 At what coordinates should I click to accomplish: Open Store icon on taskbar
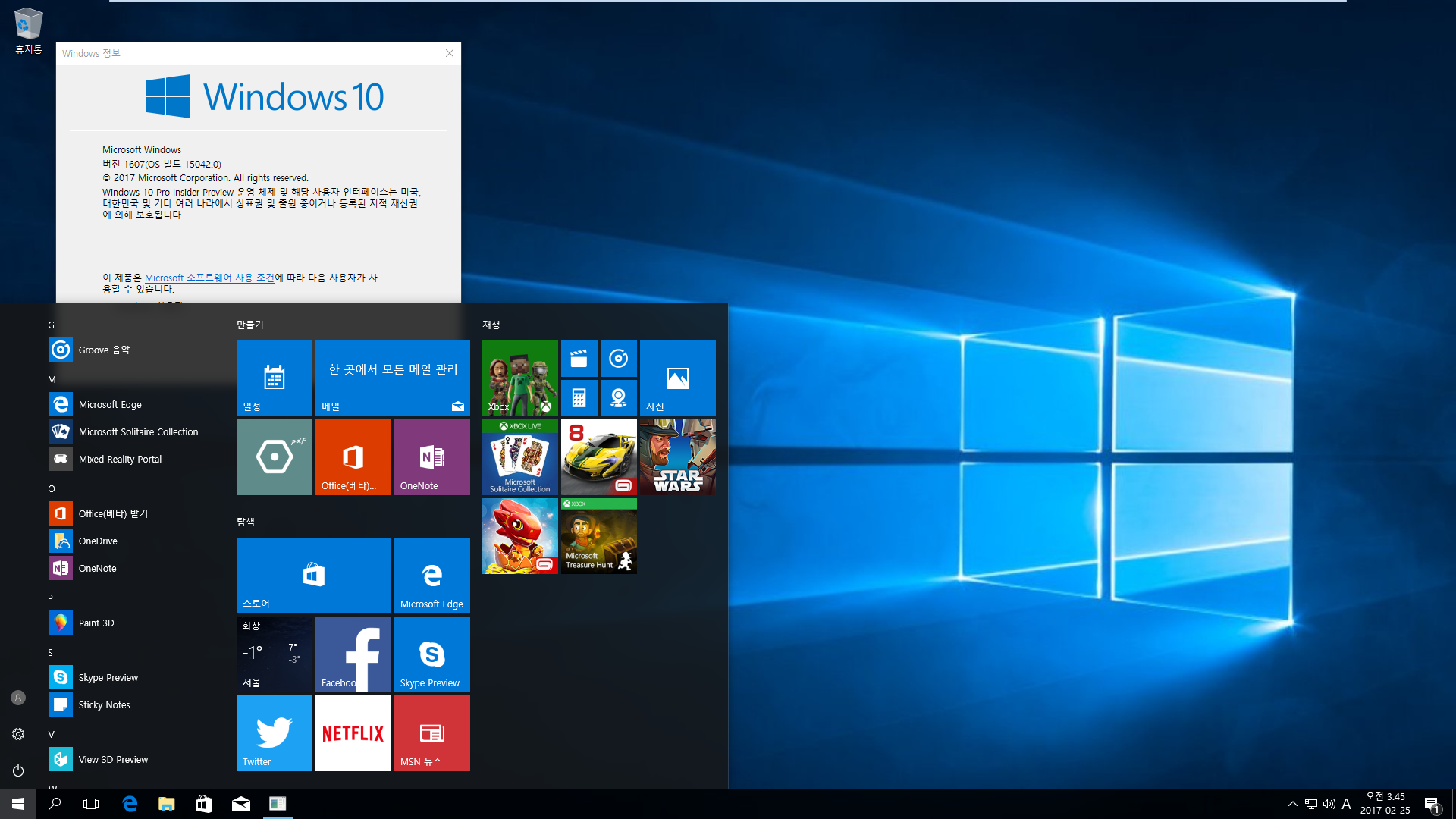tap(203, 804)
